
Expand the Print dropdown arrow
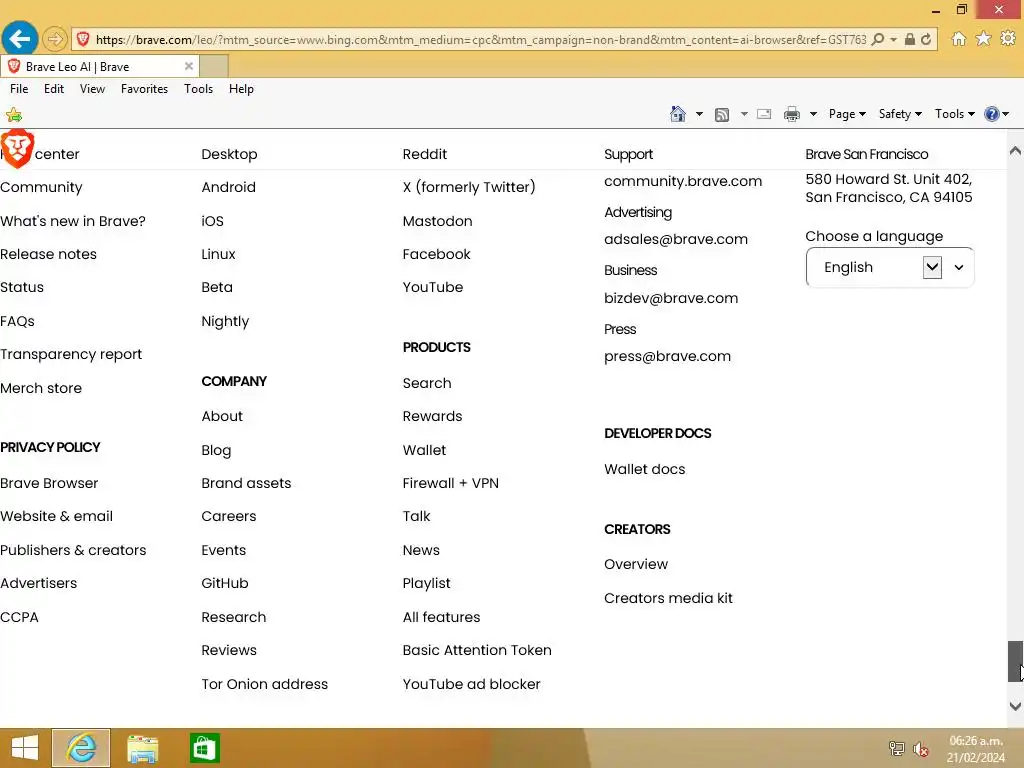[813, 114]
